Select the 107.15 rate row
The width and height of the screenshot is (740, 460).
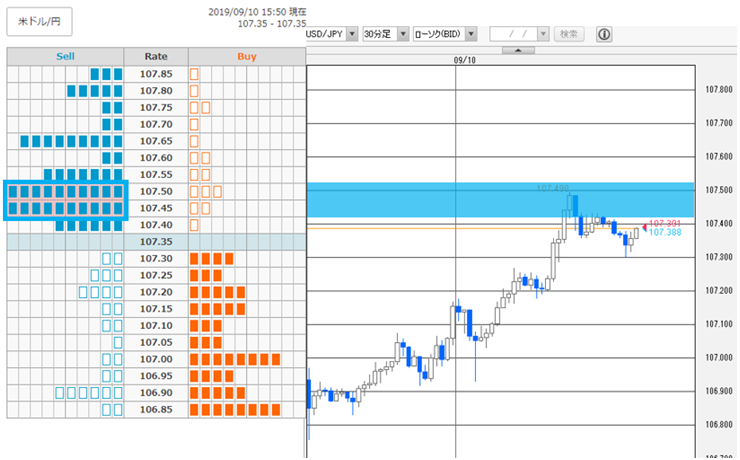[156, 309]
